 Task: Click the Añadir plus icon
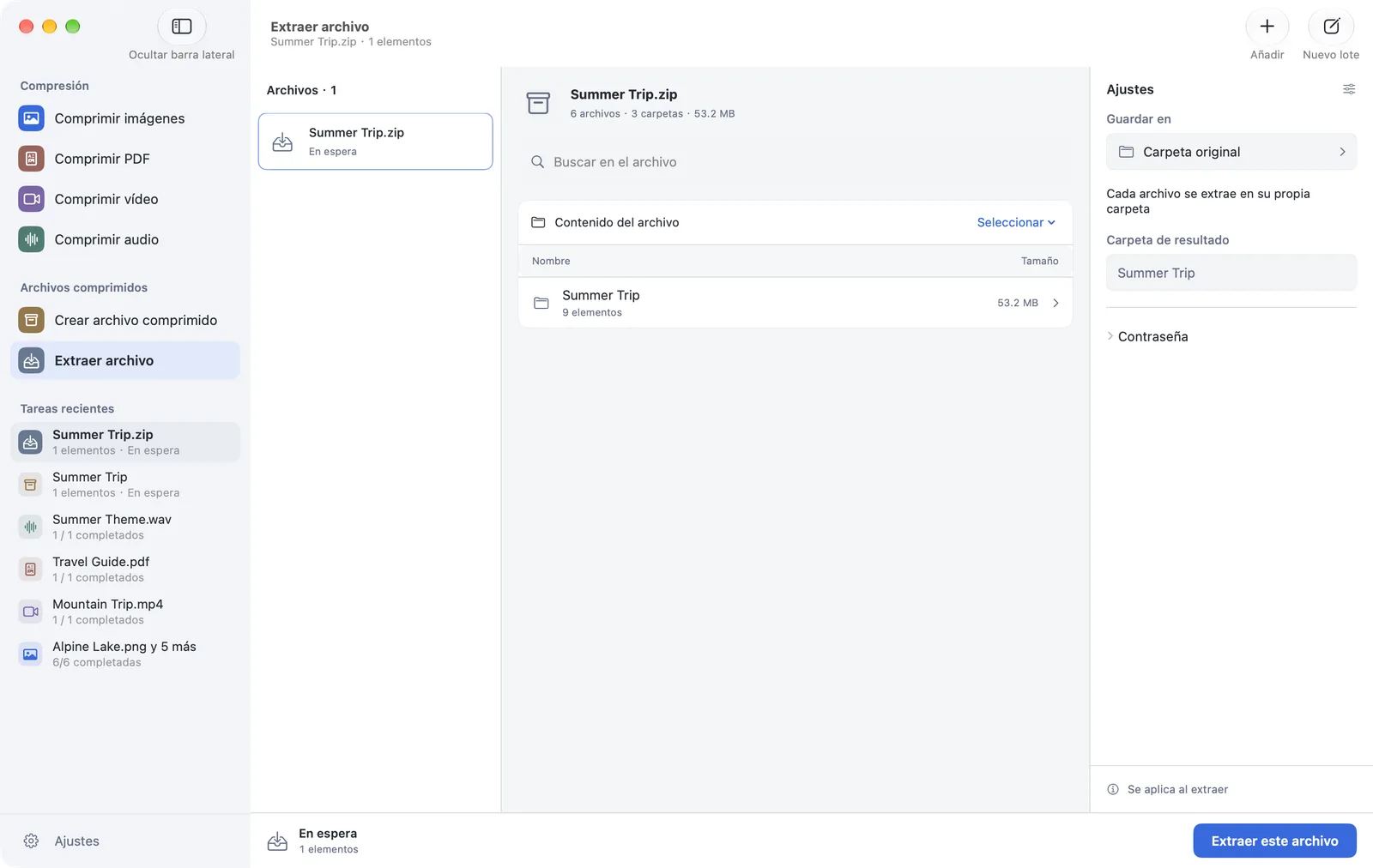(1267, 27)
